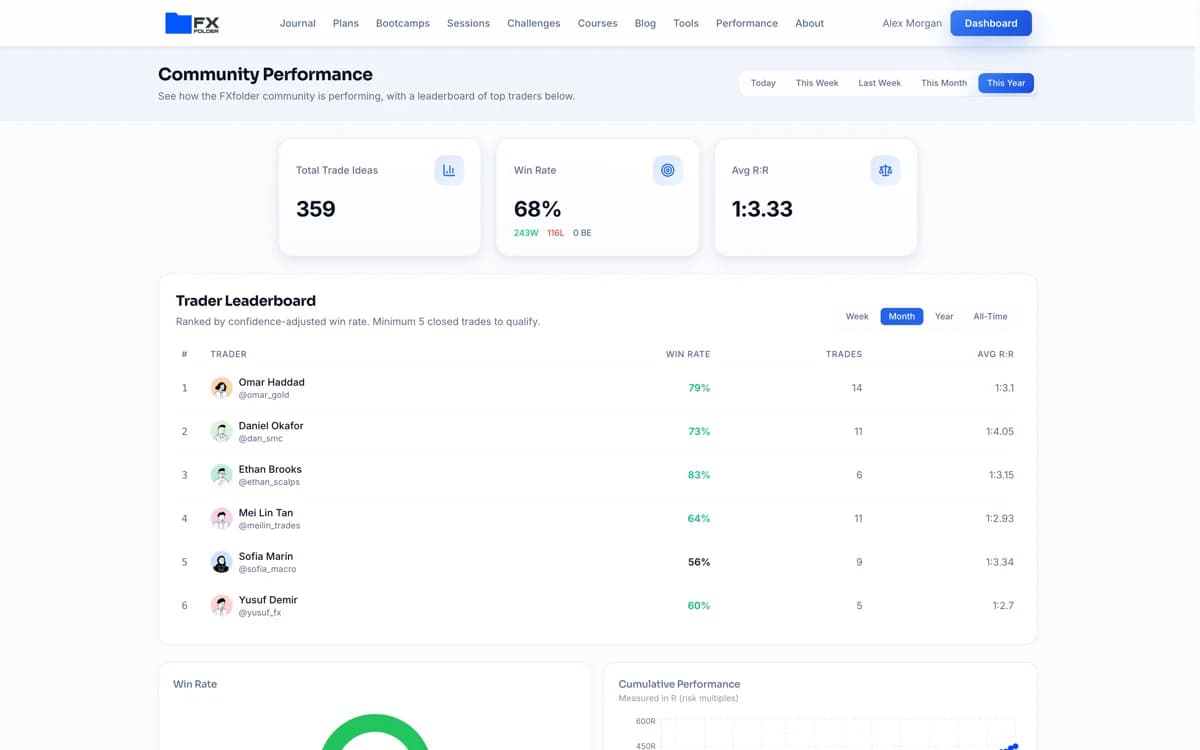The image size is (1200, 750).
Task: Open Sessions in the navigation
Action: [468, 23]
